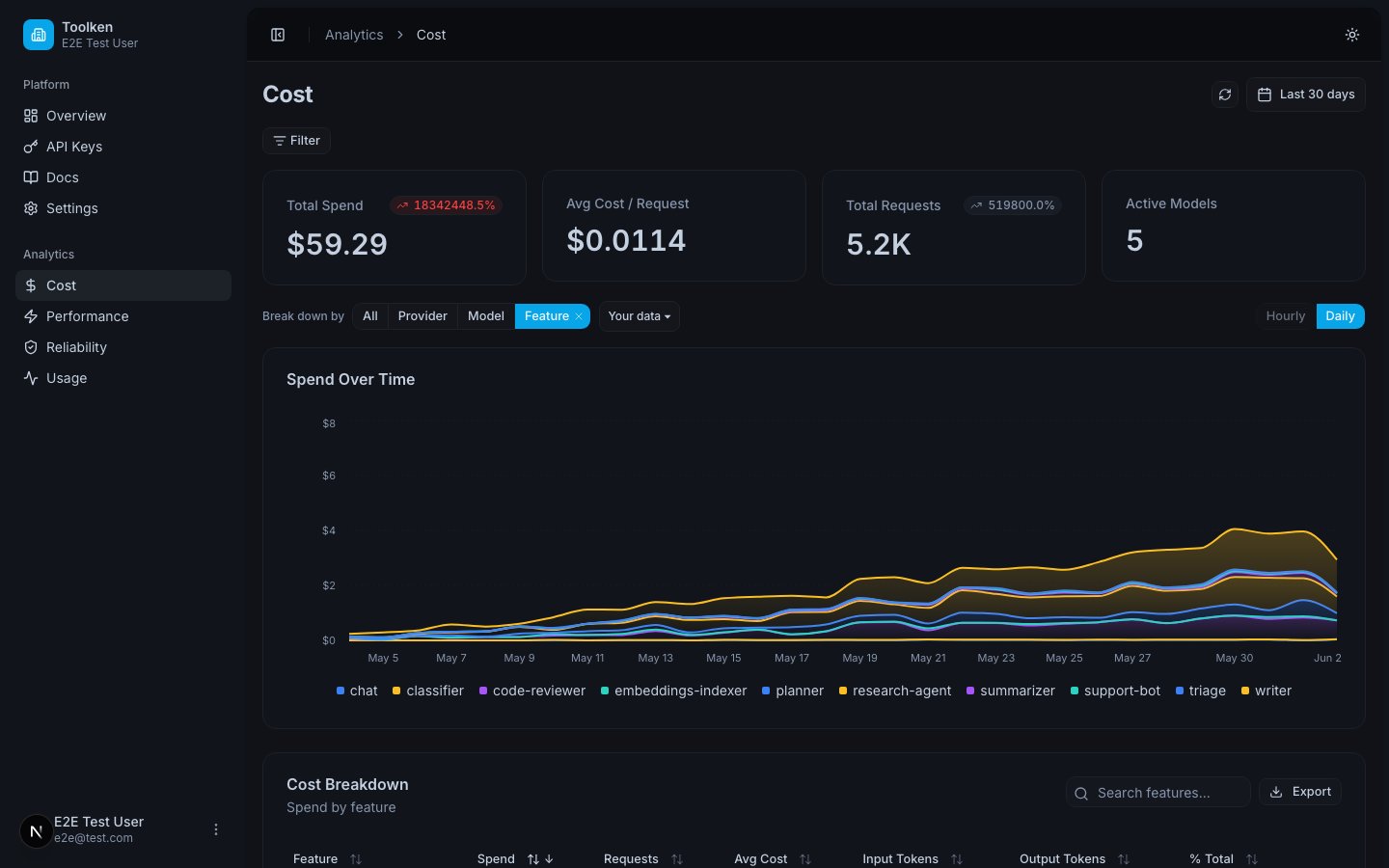
Task: Navigate to Performance analytics
Action: [x=123, y=316]
